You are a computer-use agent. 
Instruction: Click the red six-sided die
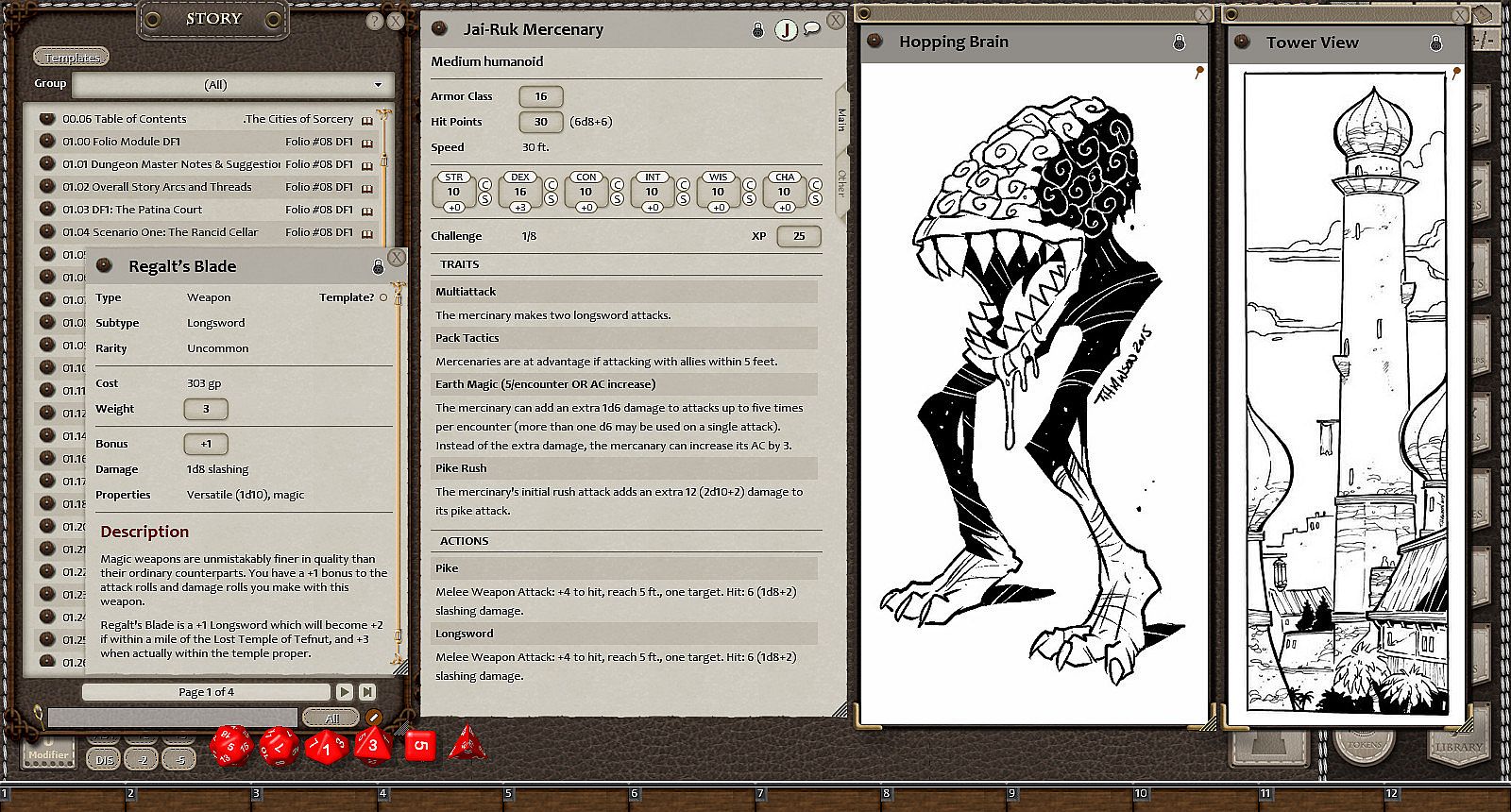click(420, 746)
